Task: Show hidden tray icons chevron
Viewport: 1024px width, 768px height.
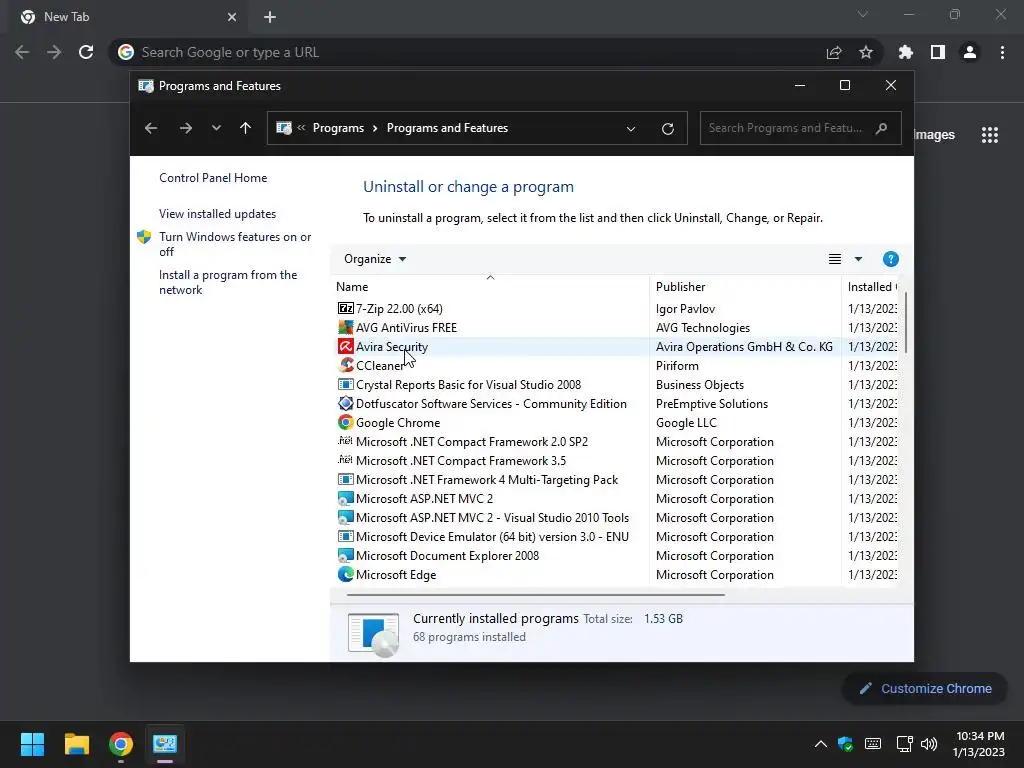Action: click(820, 743)
